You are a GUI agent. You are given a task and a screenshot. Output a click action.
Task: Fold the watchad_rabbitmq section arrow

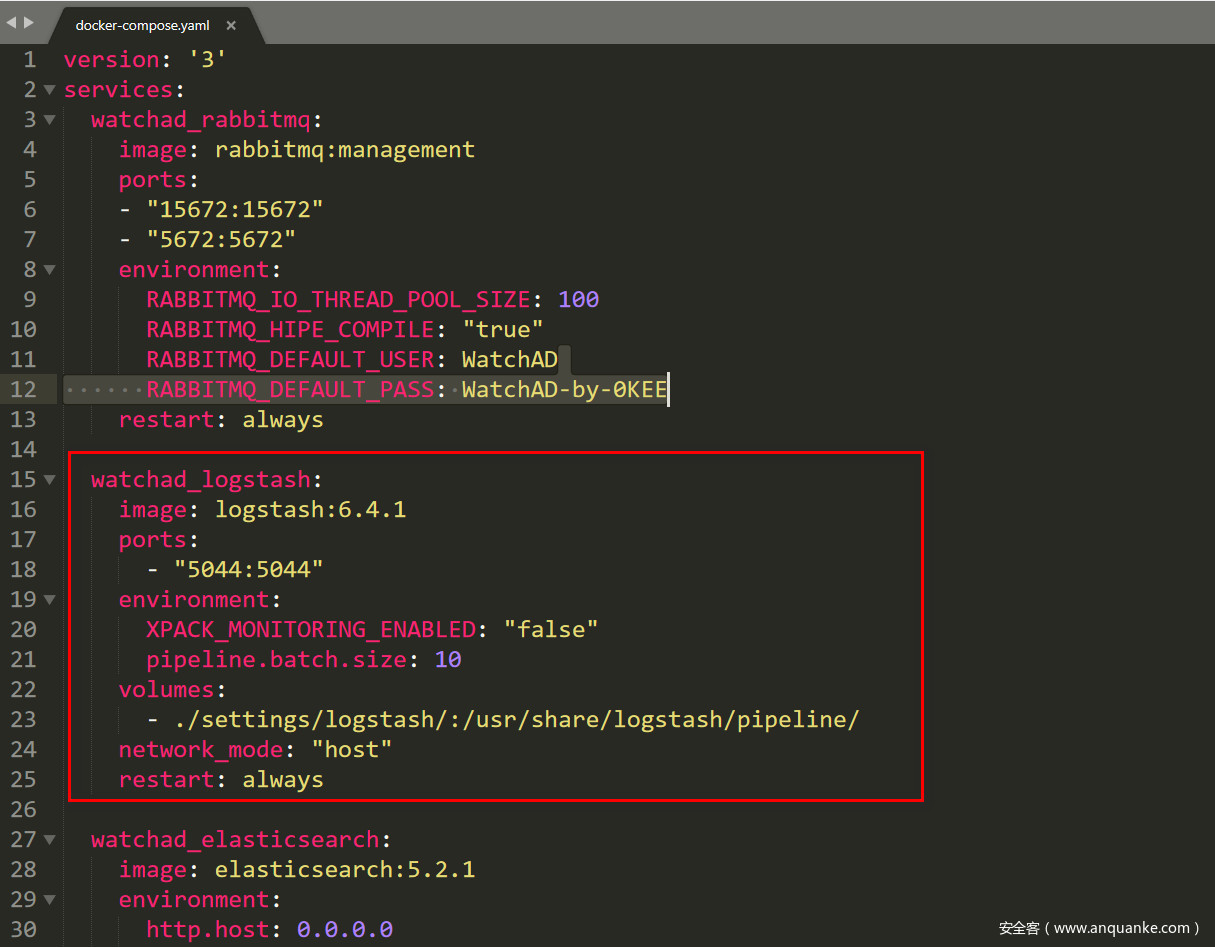pos(49,120)
